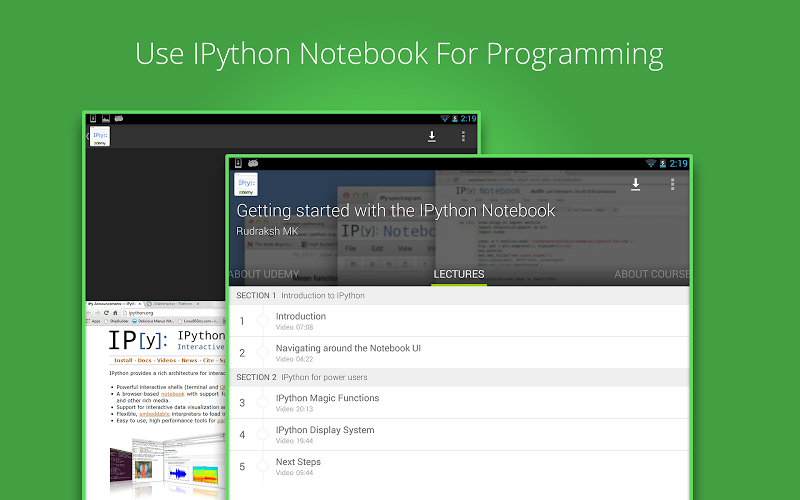This screenshot has width=800, height=500.
Task: Select the LECTURES tab
Action: pyautogui.click(x=459, y=274)
